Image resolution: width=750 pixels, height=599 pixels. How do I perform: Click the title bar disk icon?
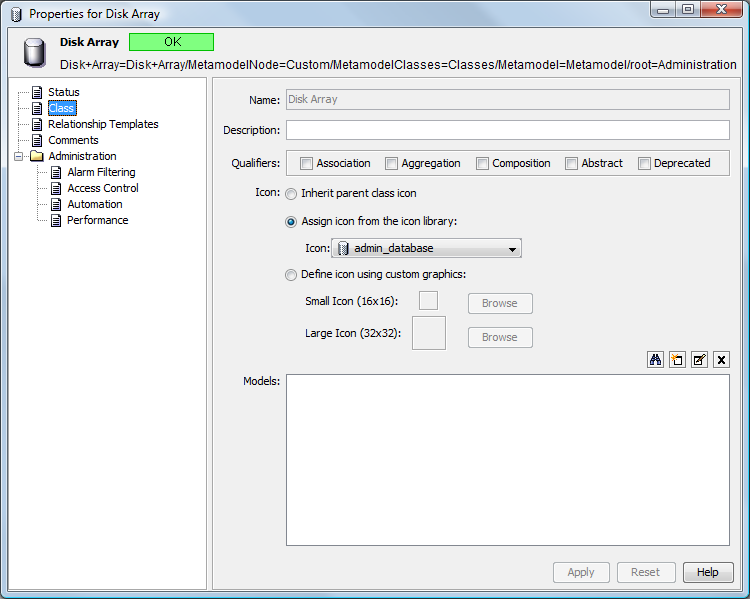coord(16,14)
